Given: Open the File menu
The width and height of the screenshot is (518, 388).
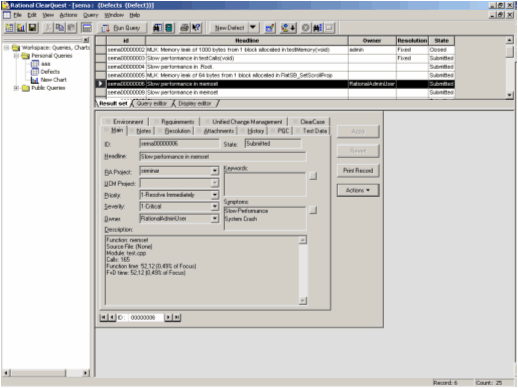Looking at the screenshot, I should click(x=17, y=15).
